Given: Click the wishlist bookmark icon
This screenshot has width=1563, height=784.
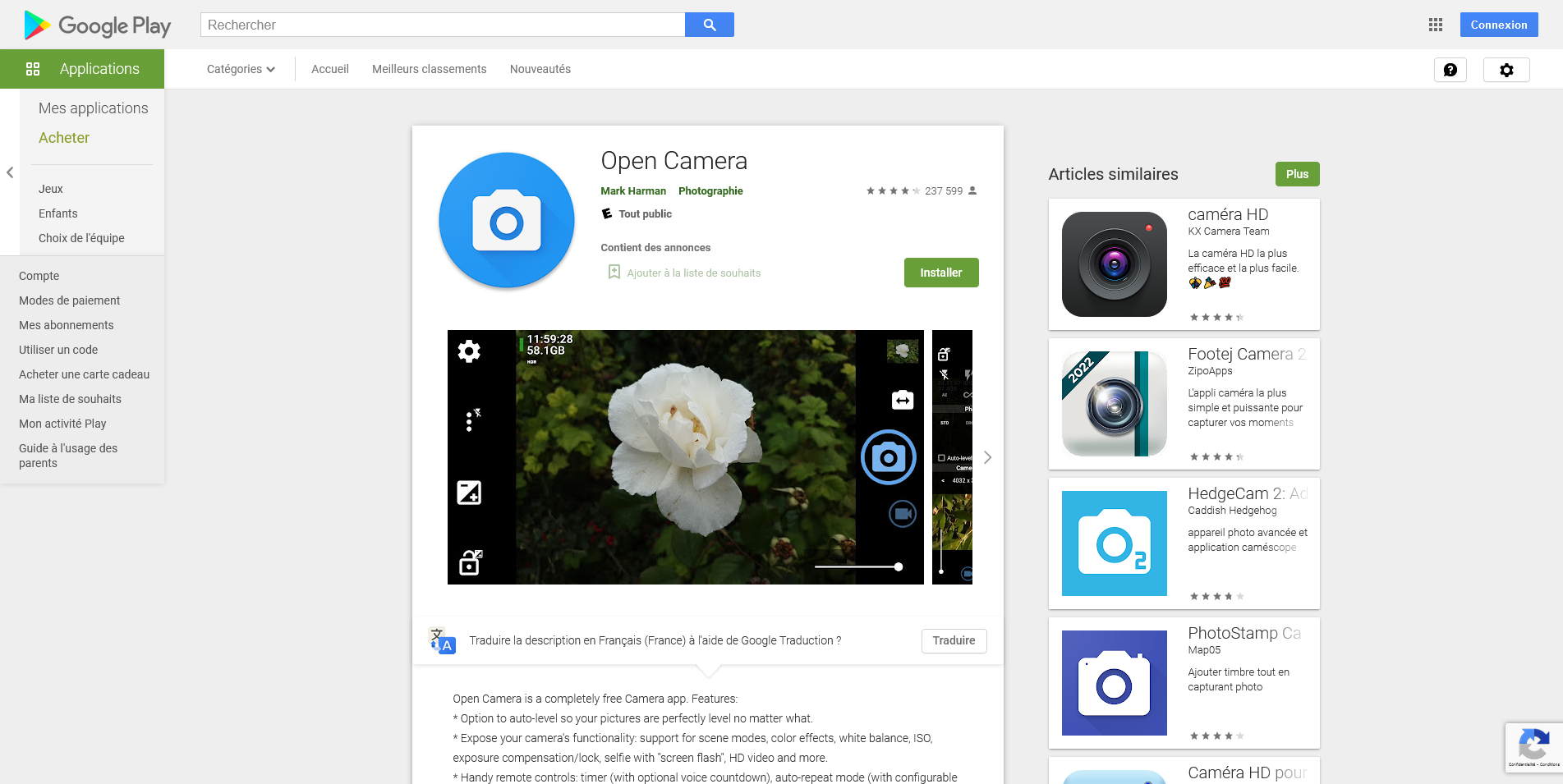Looking at the screenshot, I should tap(614, 272).
